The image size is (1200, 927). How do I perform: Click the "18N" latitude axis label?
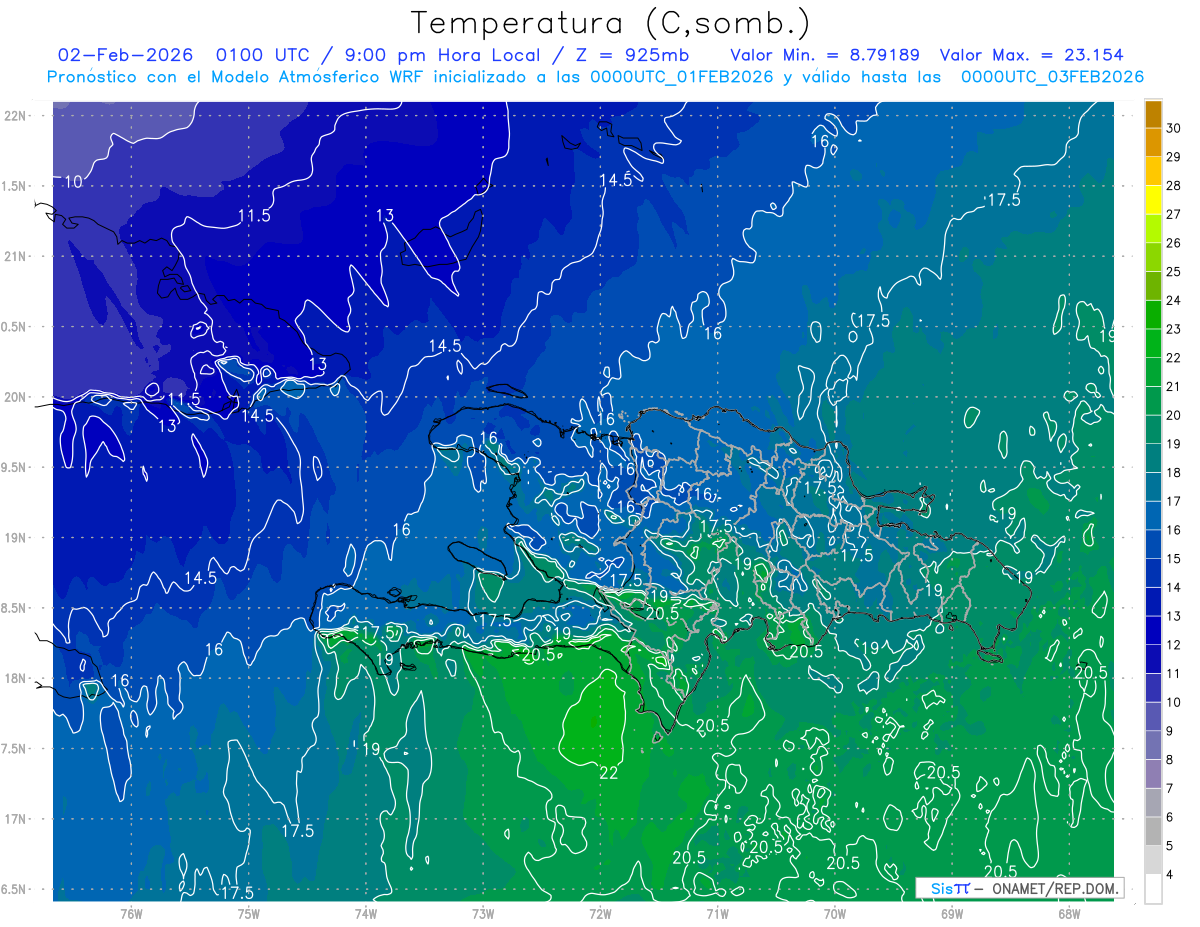pos(16,678)
